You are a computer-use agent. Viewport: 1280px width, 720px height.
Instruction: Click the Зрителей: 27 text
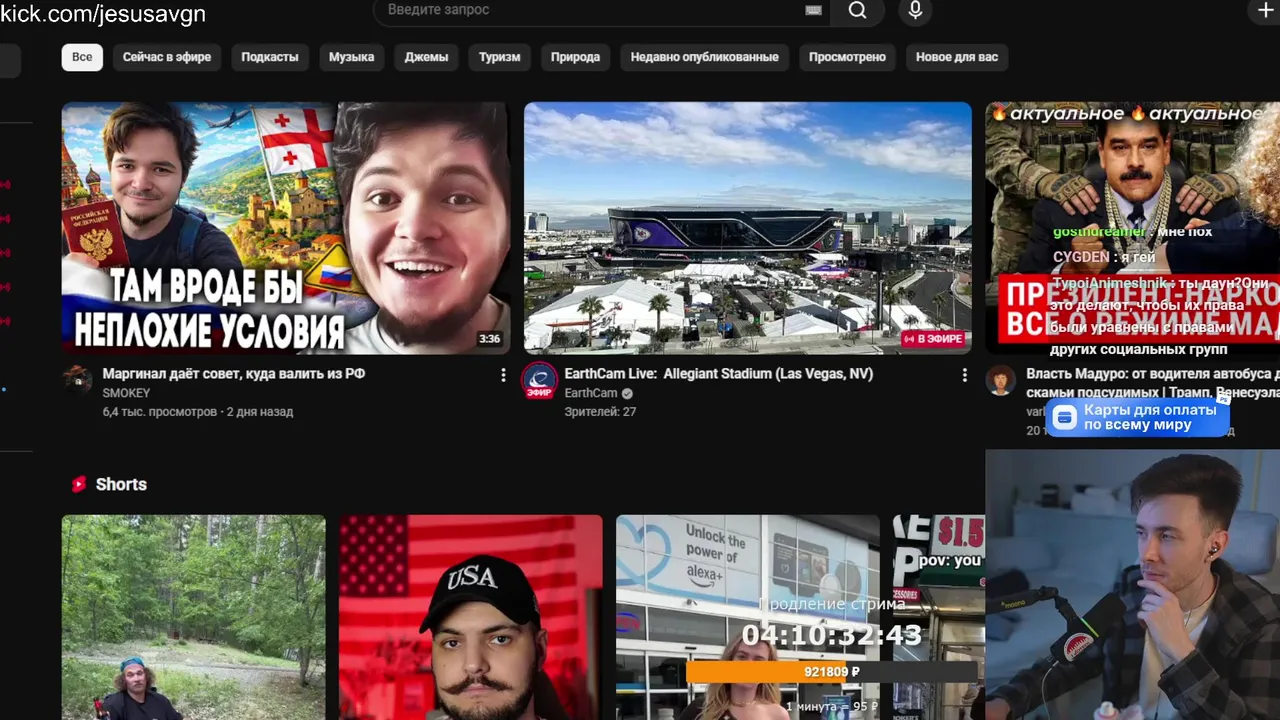tap(600, 411)
